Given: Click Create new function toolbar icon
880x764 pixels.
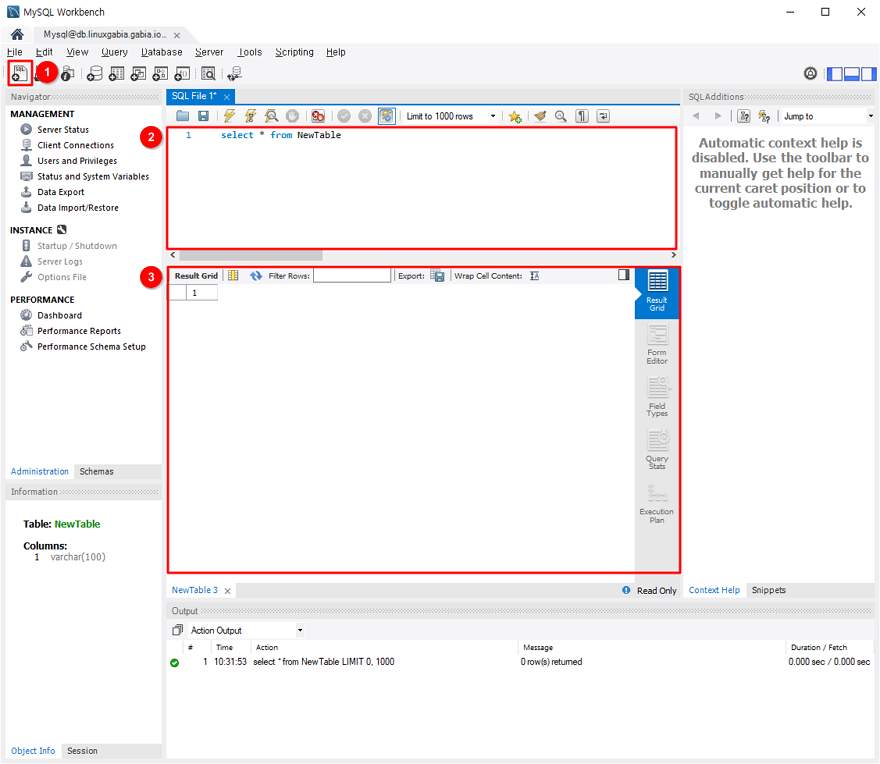Looking at the screenshot, I should pos(182,74).
